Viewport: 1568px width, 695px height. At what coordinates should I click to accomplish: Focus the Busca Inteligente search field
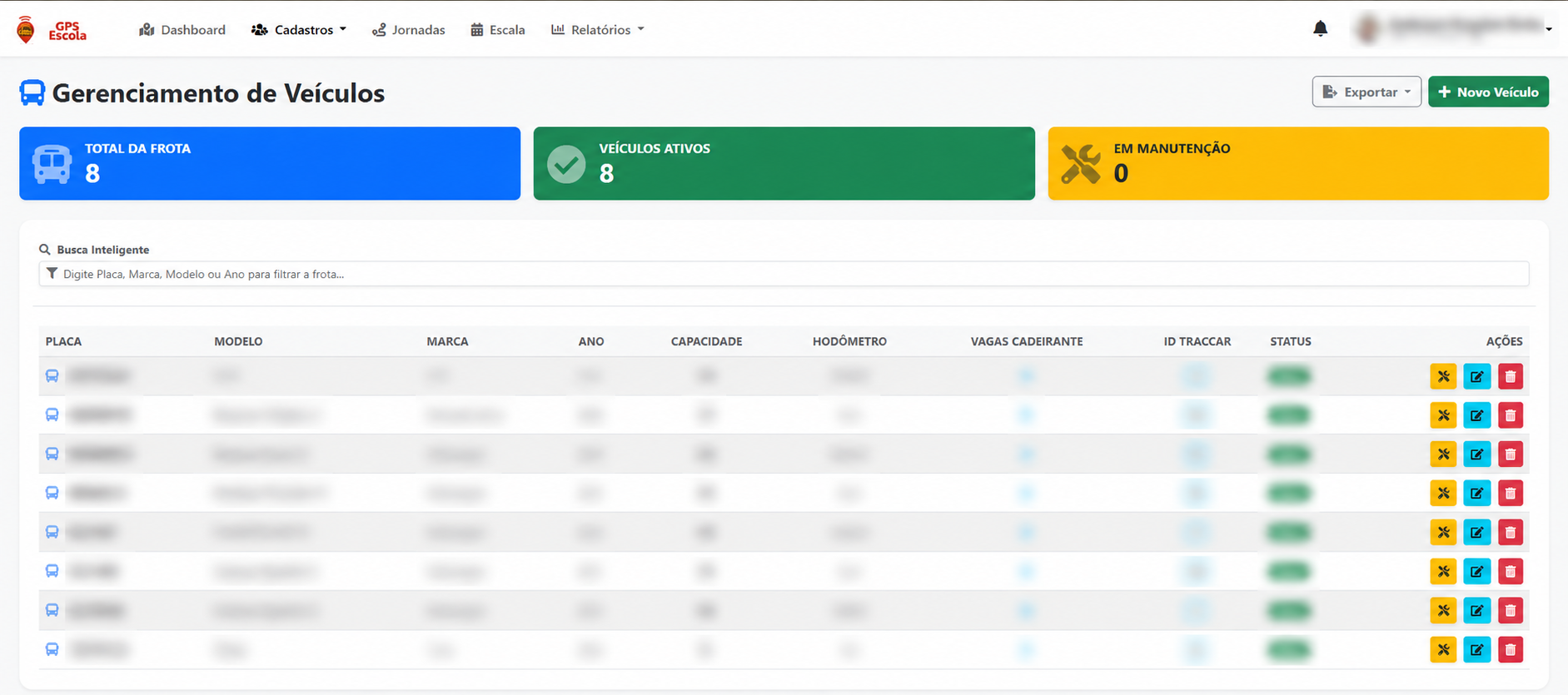784,274
